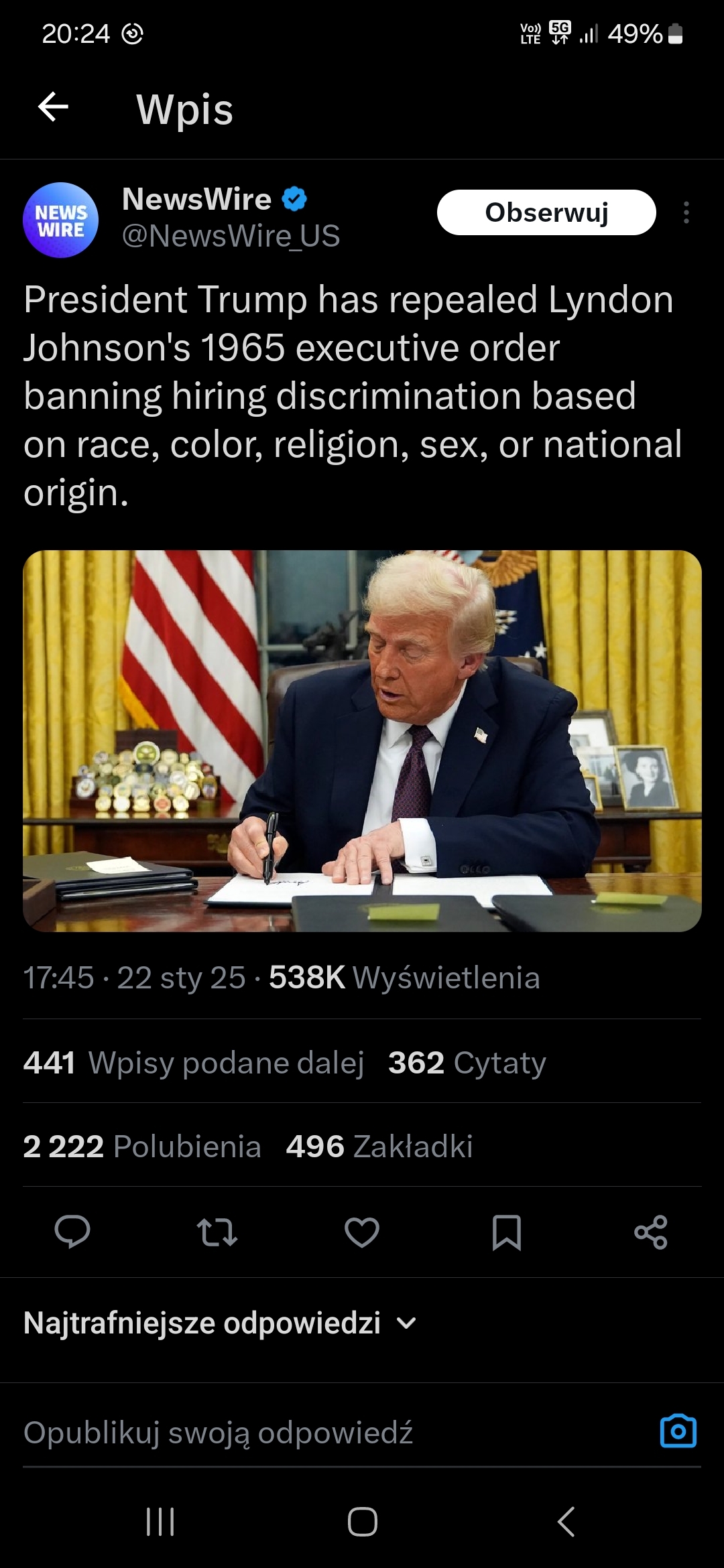The width and height of the screenshot is (724, 1568).
Task: Open the Oval Office photo attached to post
Action: (x=362, y=741)
